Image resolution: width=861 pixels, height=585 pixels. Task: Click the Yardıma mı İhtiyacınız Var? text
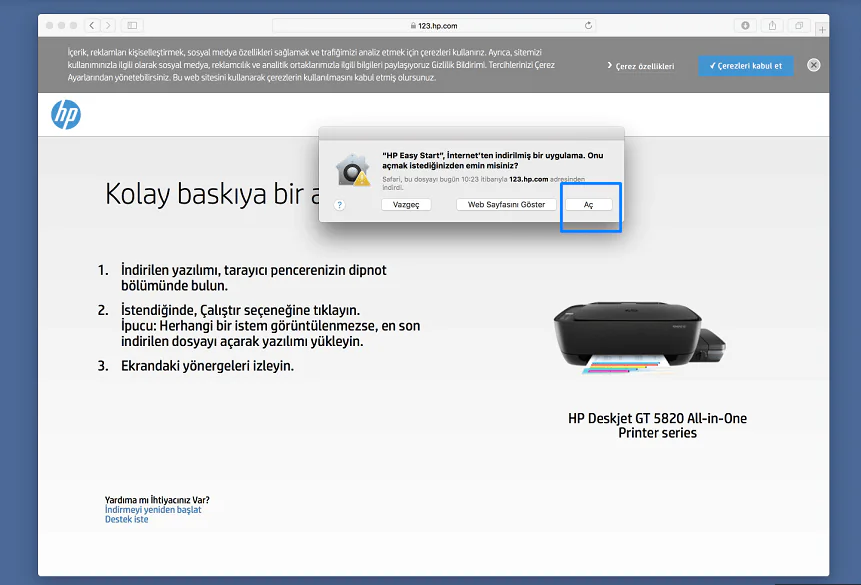click(x=157, y=500)
